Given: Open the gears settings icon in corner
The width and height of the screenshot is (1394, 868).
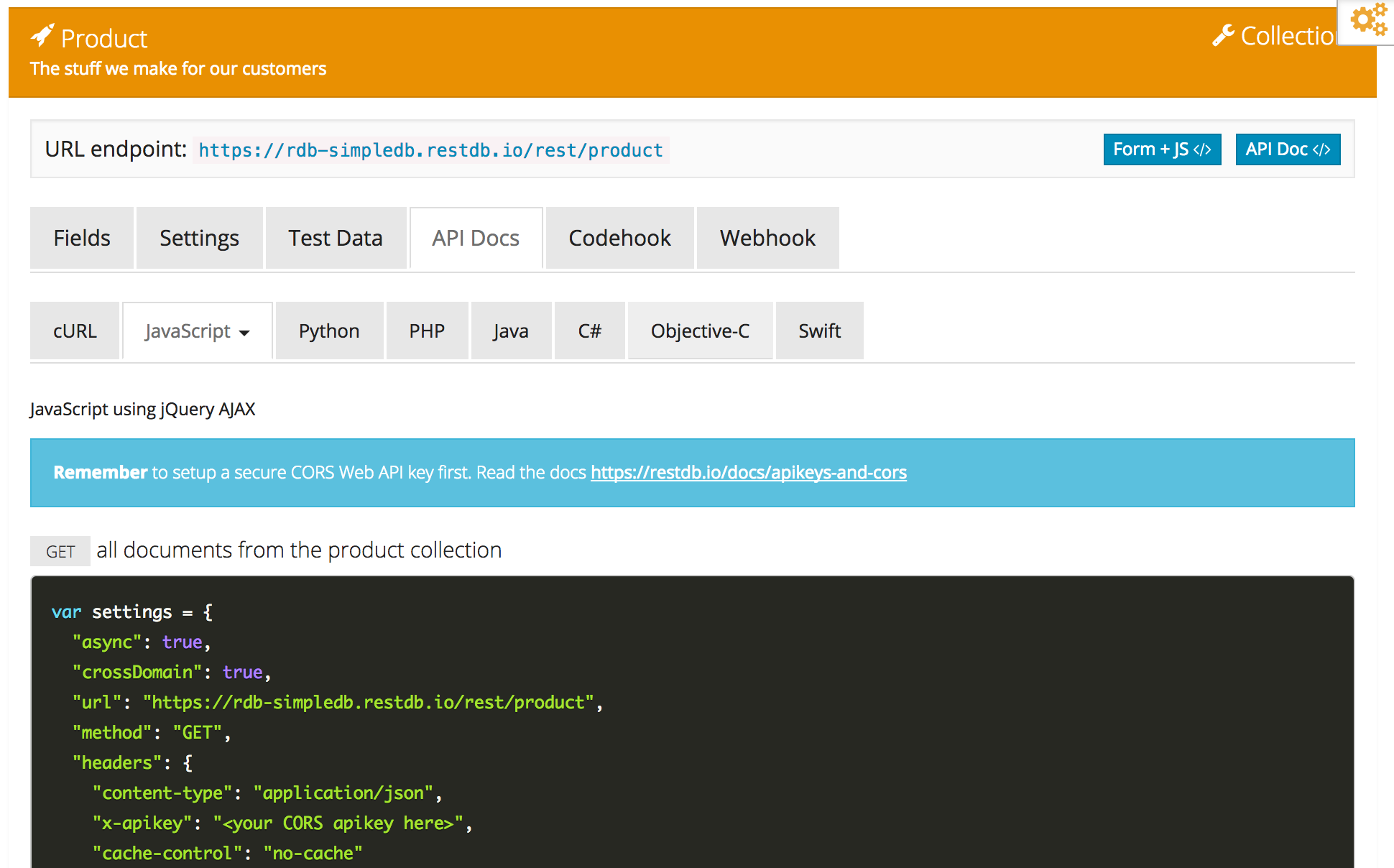Looking at the screenshot, I should click(x=1368, y=19).
